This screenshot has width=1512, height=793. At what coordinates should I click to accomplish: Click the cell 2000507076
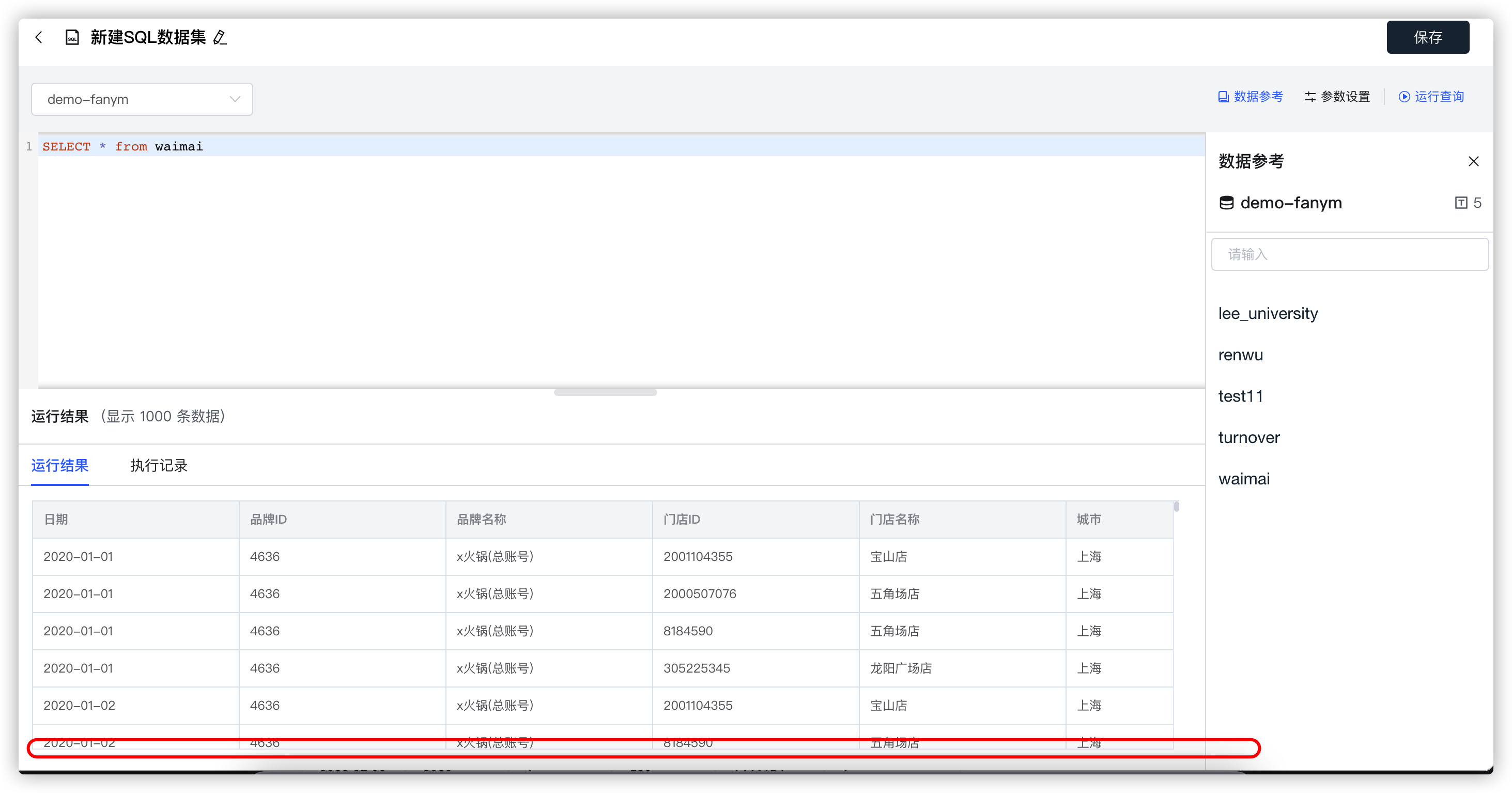pyautogui.click(x=755, y=594)
